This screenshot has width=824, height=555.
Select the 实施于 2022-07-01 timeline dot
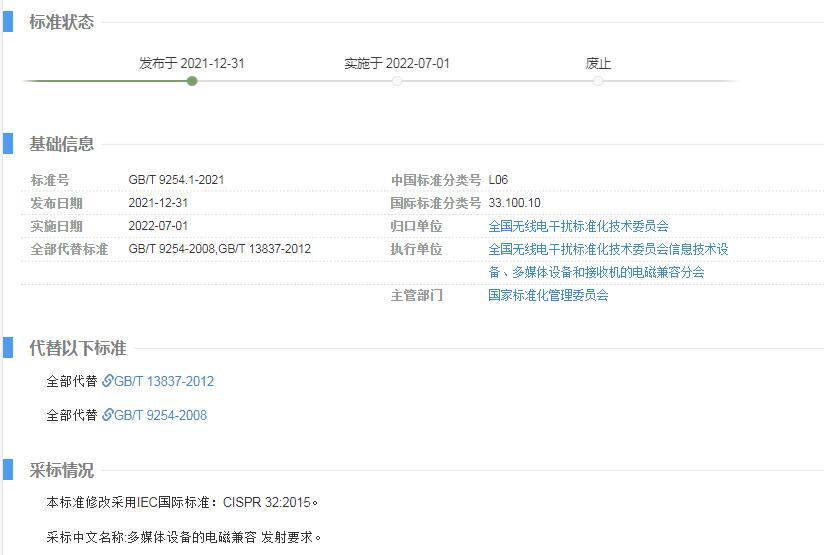tap(397, 81)
